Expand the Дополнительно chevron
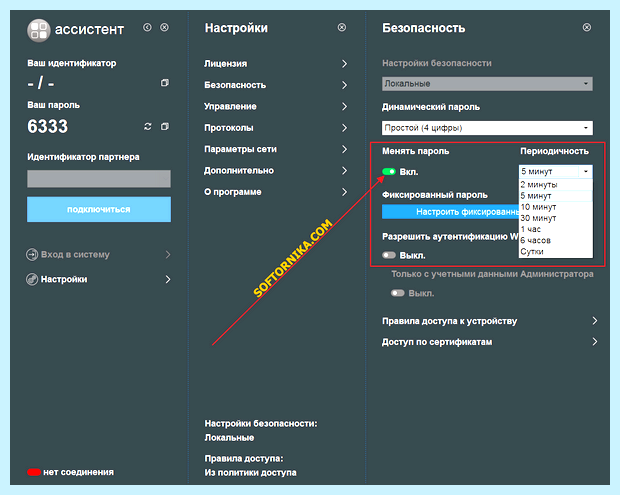Image resolution: width=620 pixels, height=495 pixels. [344, 170]
